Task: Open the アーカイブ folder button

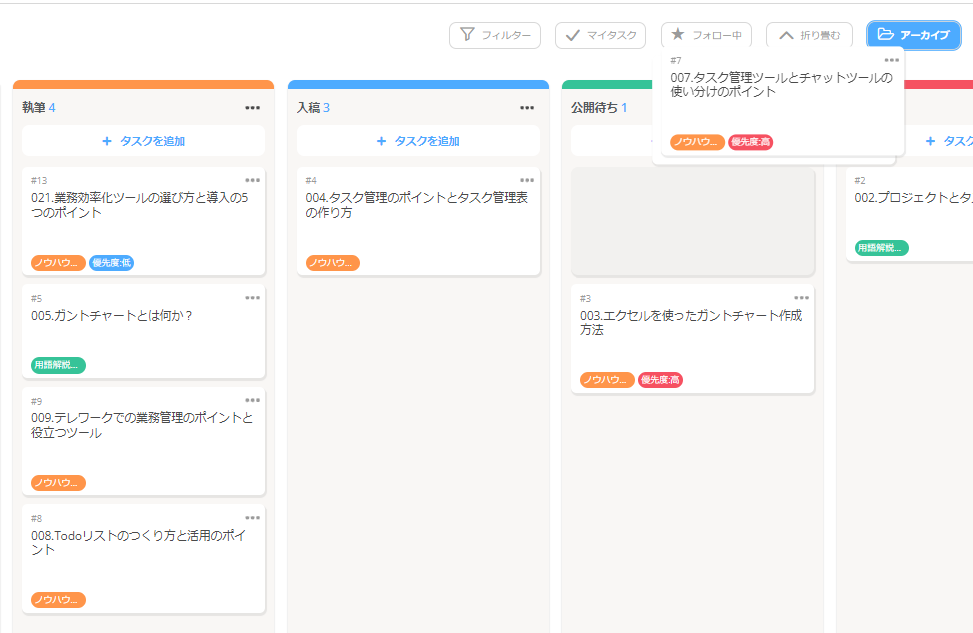Action: [x=913, y=35]
